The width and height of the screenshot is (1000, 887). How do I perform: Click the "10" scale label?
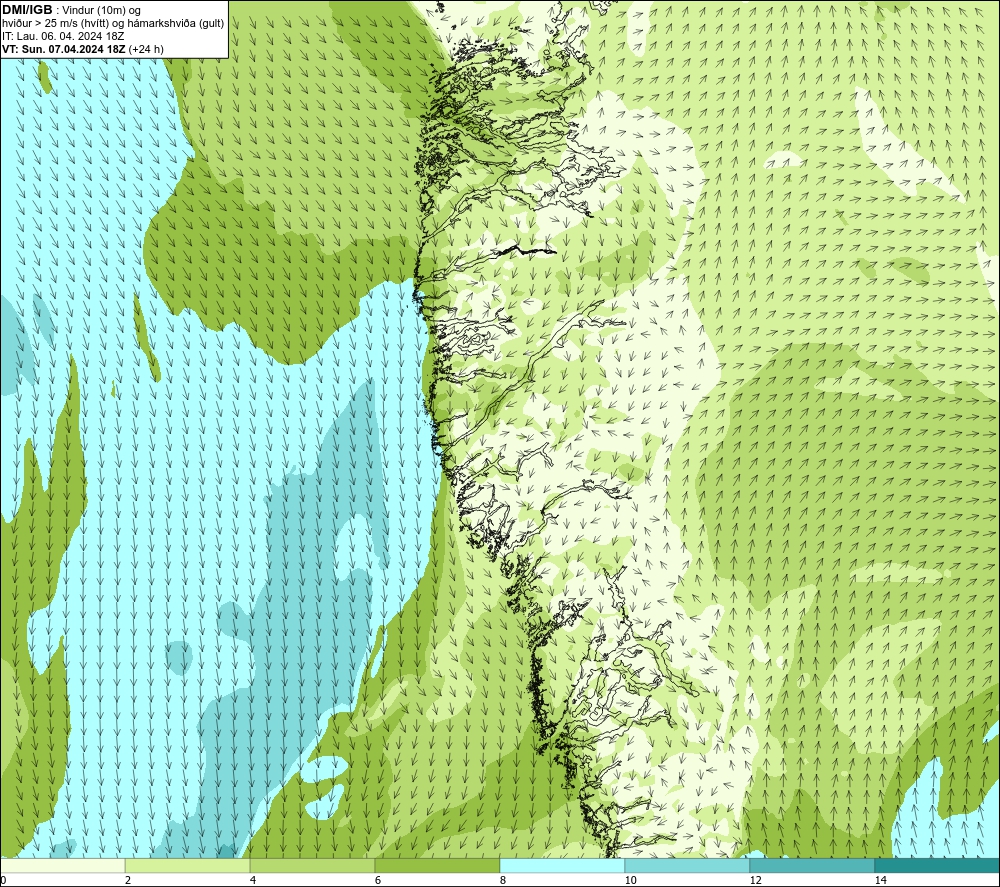tap(631, 881)
